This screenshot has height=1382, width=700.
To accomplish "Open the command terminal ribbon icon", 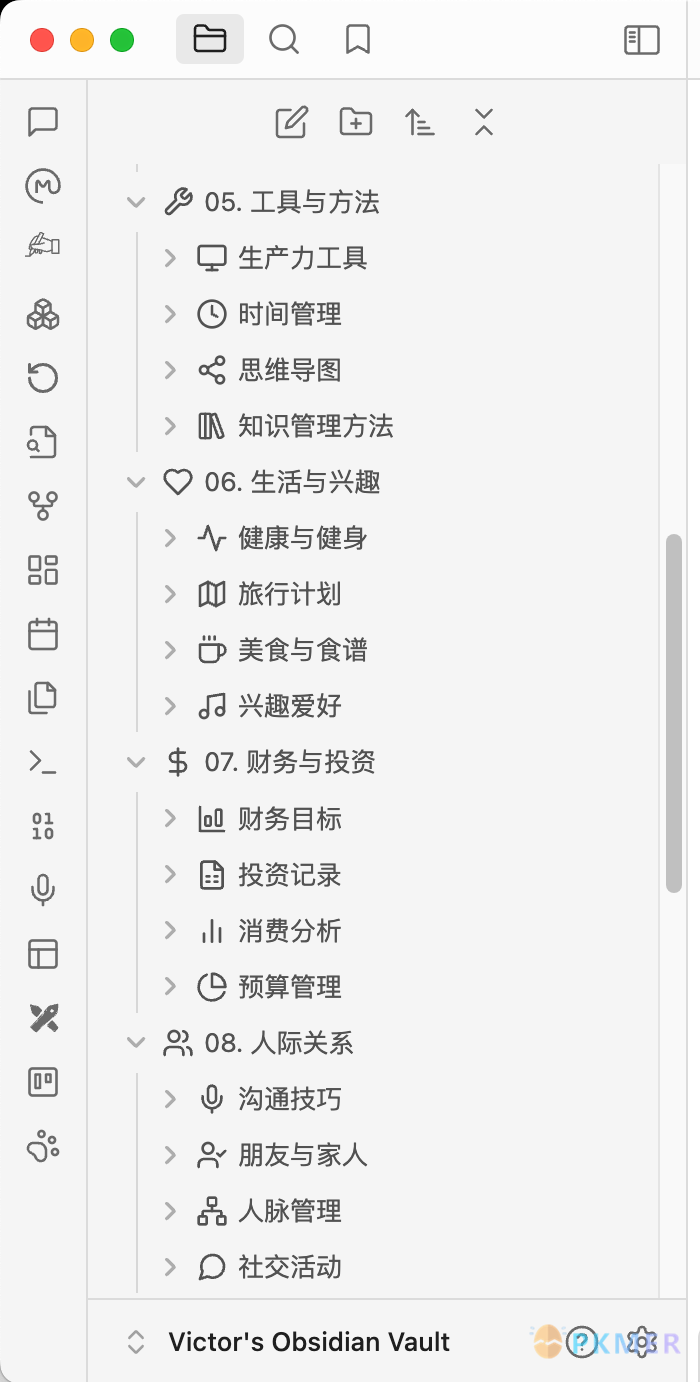I will click(x=43, y=762).
